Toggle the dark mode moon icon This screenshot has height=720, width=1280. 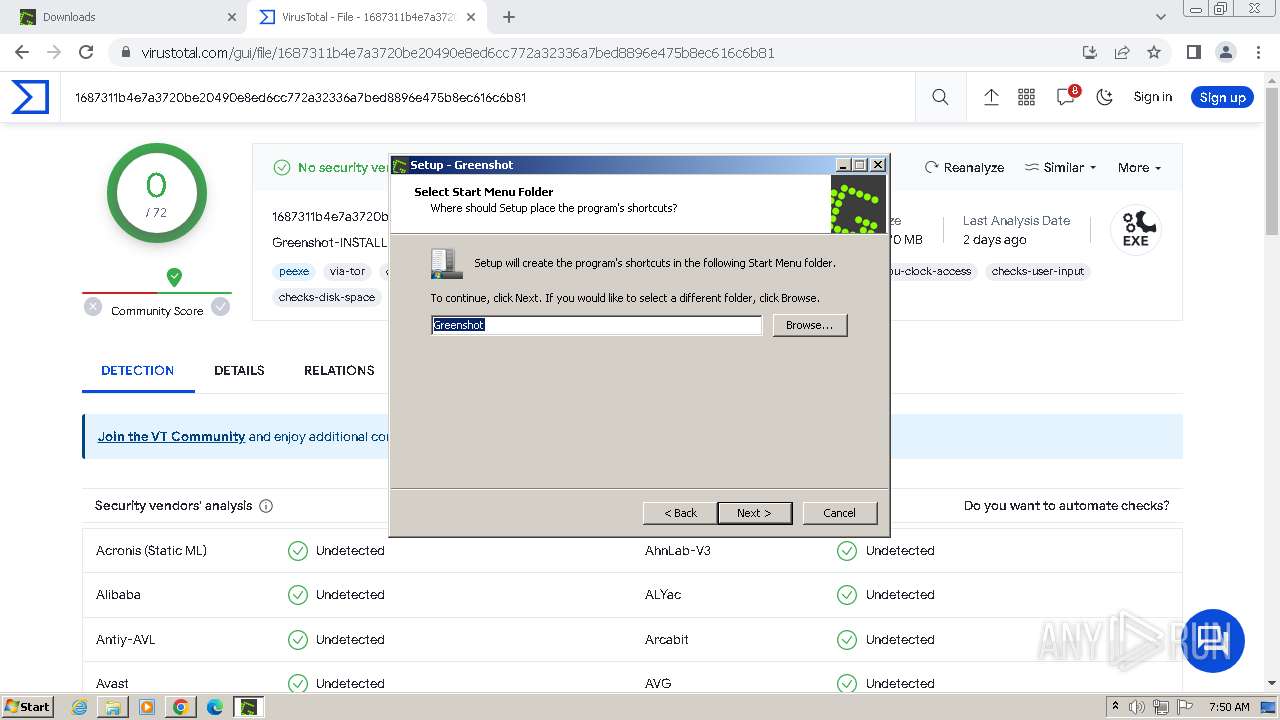pyautogui.click(x=1105, y=97)
